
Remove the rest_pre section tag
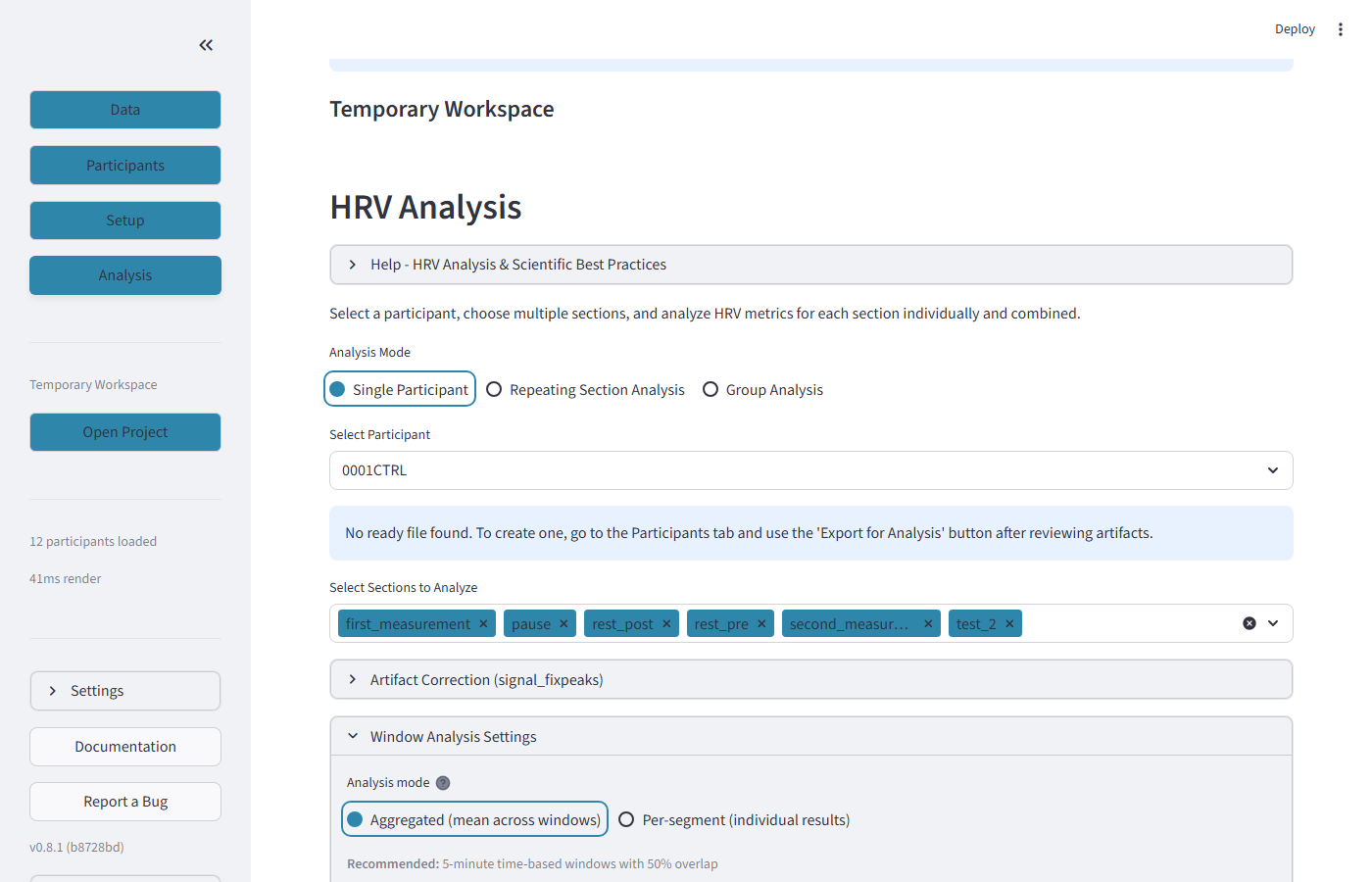pyautogui.click(x=761, y=623)
